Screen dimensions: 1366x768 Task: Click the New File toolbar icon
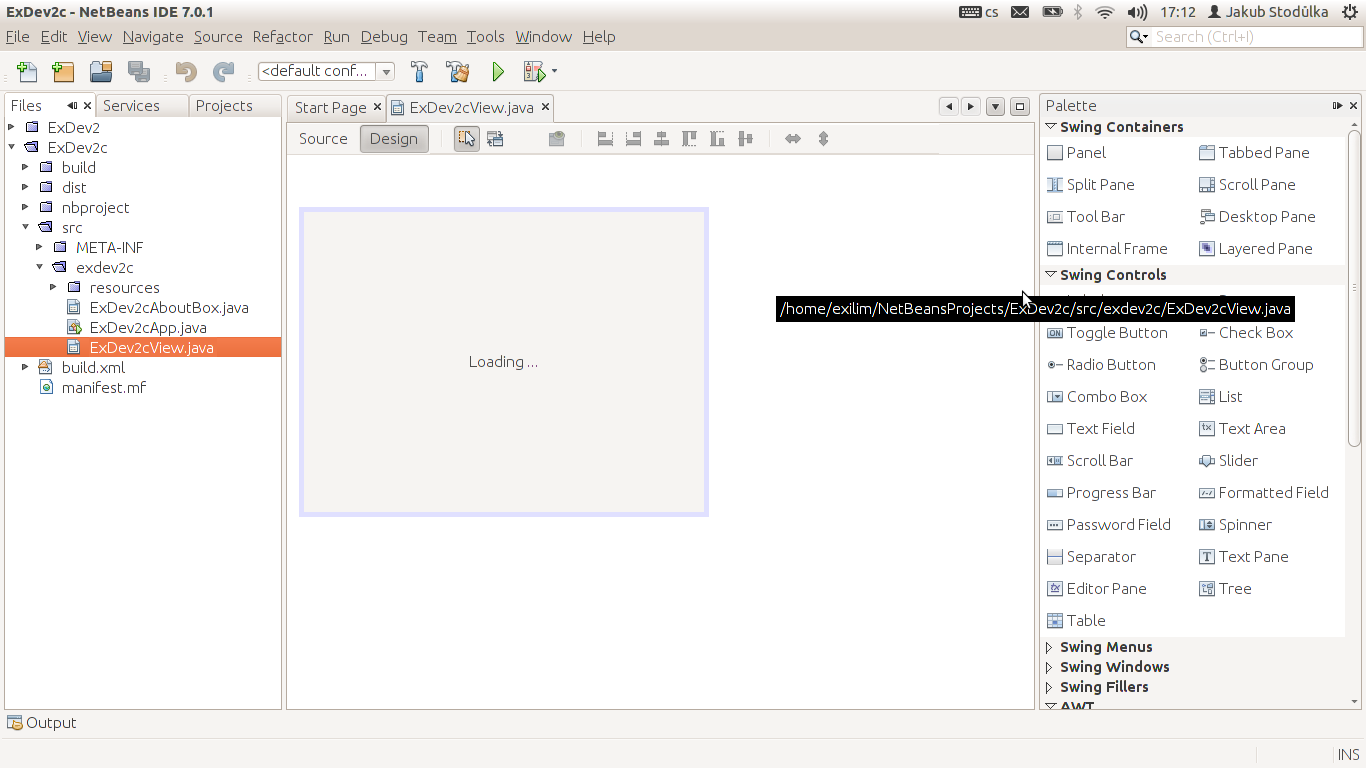pos(27,72)
